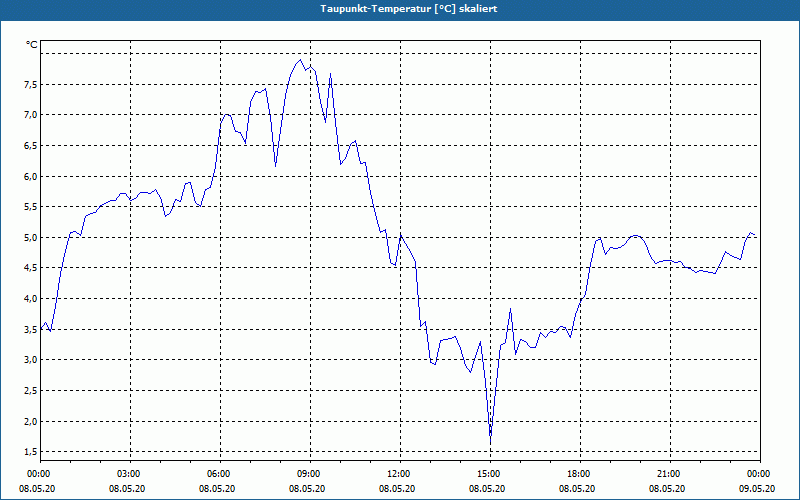Click the "3,0" y-axis label

(31, 360)
